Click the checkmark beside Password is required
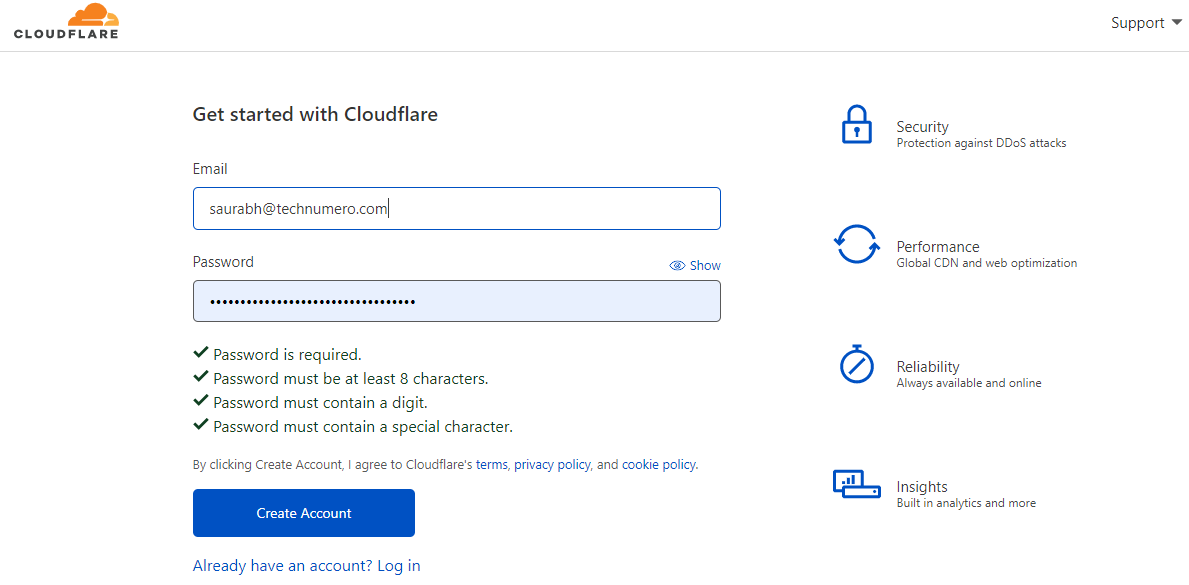1189x585 pixels. (x=201, y=353)
